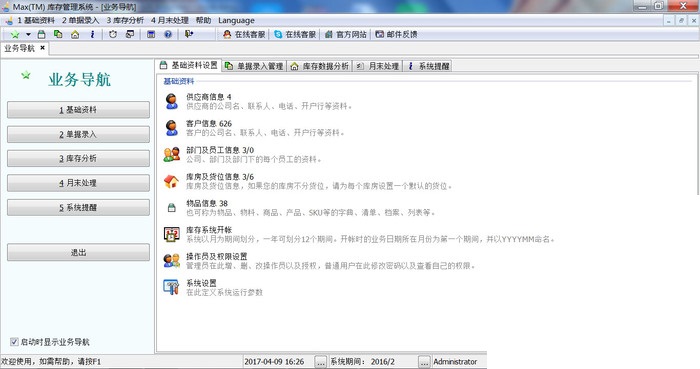The width and height of the screenshot is (700, 369).
Task: Open the 库房及货位信息 3/6 link
Action: 220,177
